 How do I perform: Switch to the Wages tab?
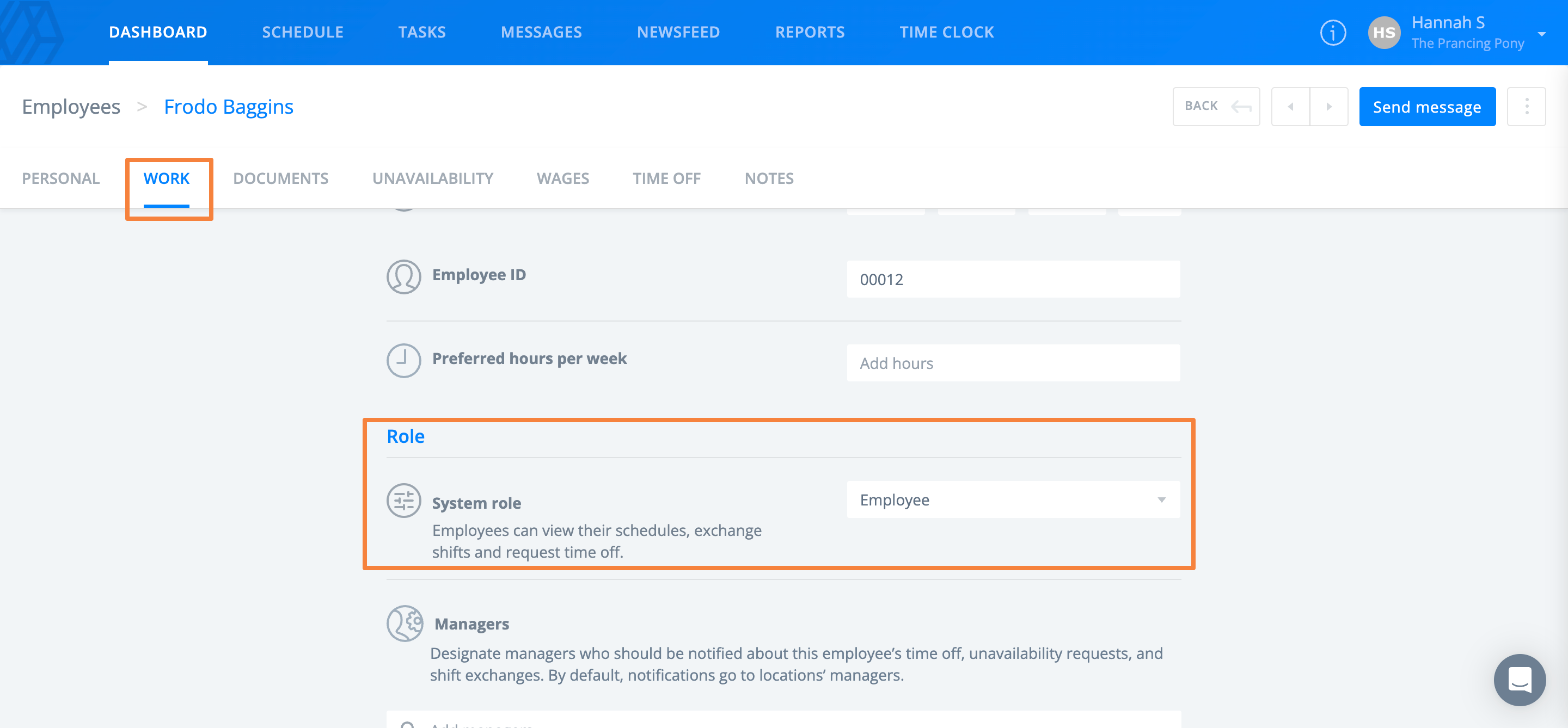[x=563, y=178]
